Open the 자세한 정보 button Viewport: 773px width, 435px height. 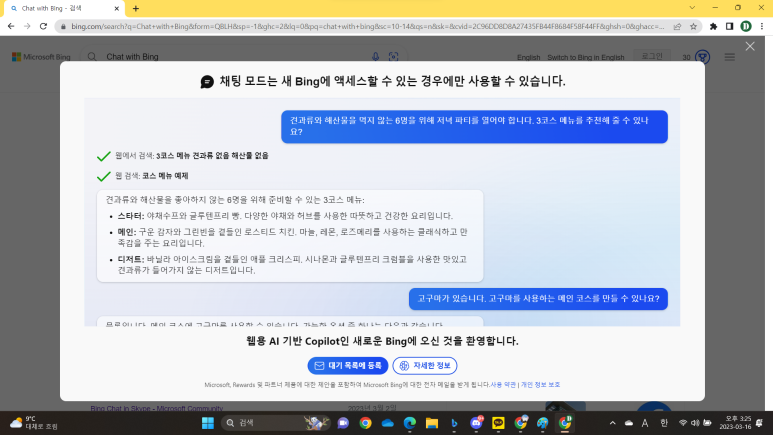425,365
